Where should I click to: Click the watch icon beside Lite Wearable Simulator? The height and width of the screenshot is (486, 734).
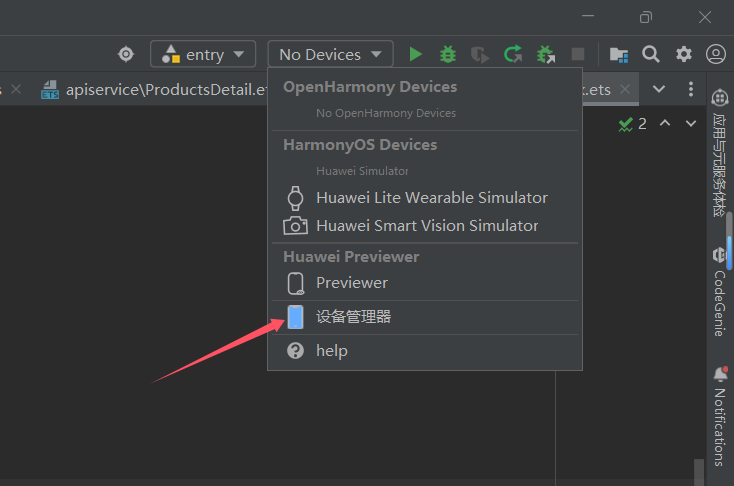295,198
